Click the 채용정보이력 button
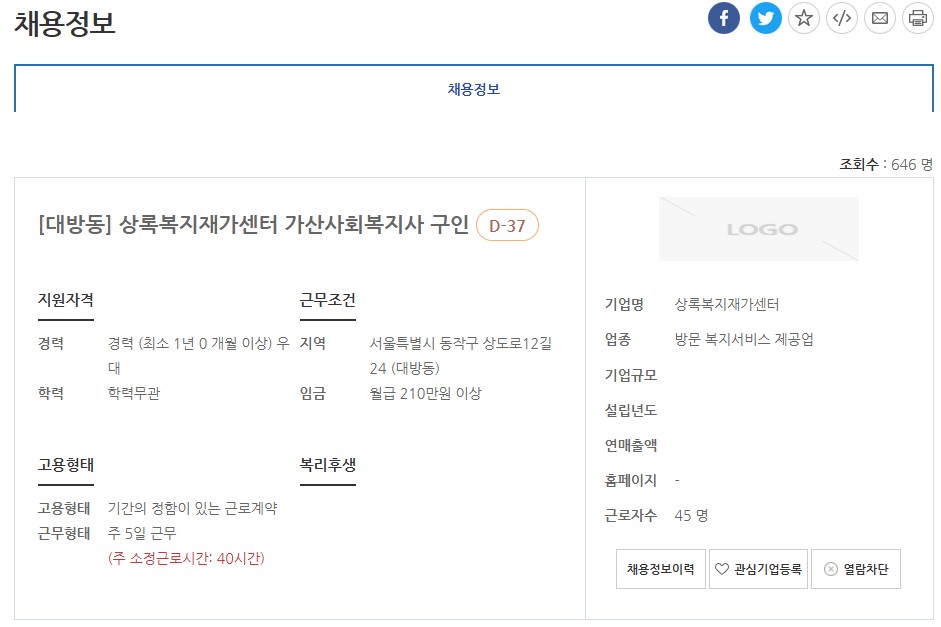Screen dimensions: 941x627 661,569
